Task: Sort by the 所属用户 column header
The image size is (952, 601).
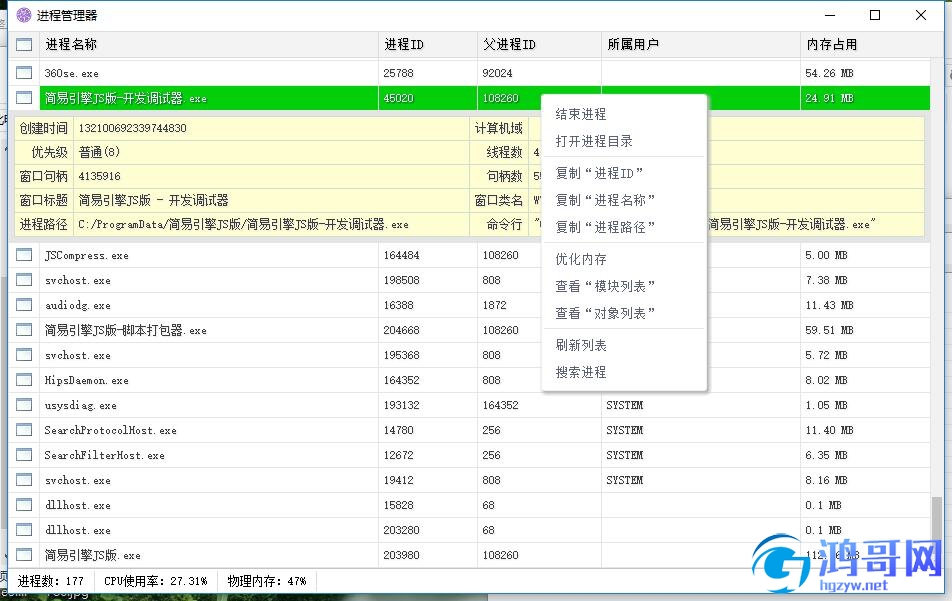Action: tap(701, 44)
